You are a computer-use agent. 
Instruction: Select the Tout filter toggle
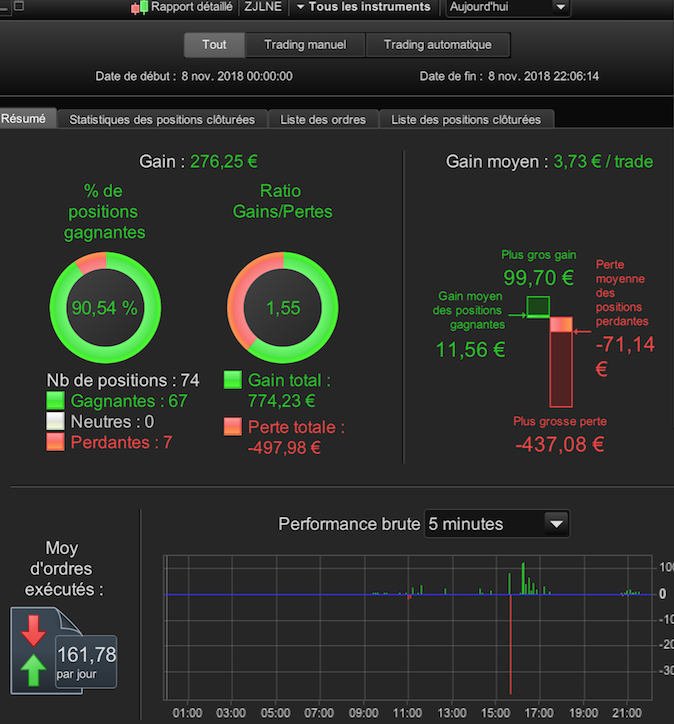pyautogui.click(x=214, y=45)
